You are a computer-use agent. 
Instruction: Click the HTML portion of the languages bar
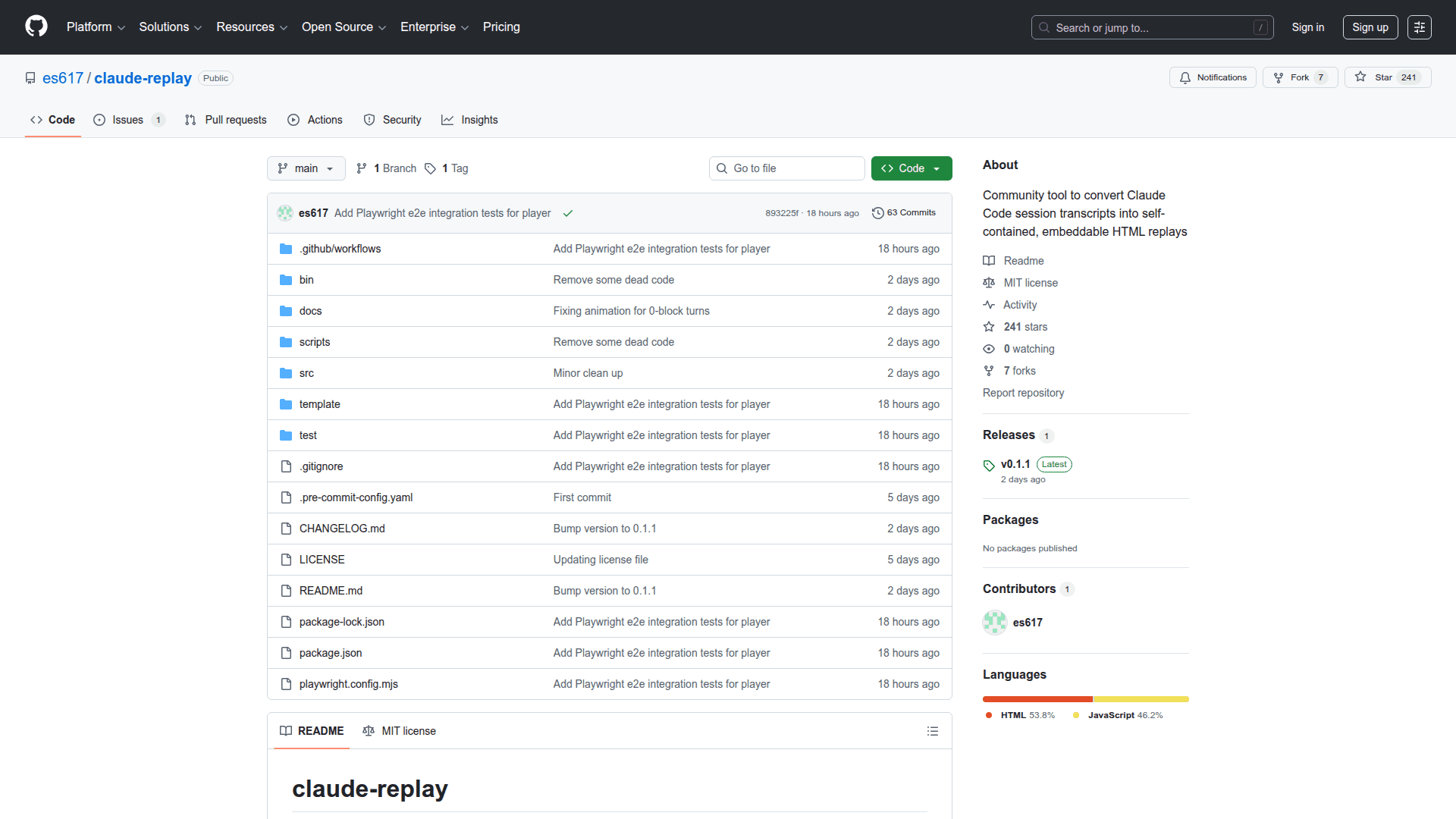pos(1037,699)
